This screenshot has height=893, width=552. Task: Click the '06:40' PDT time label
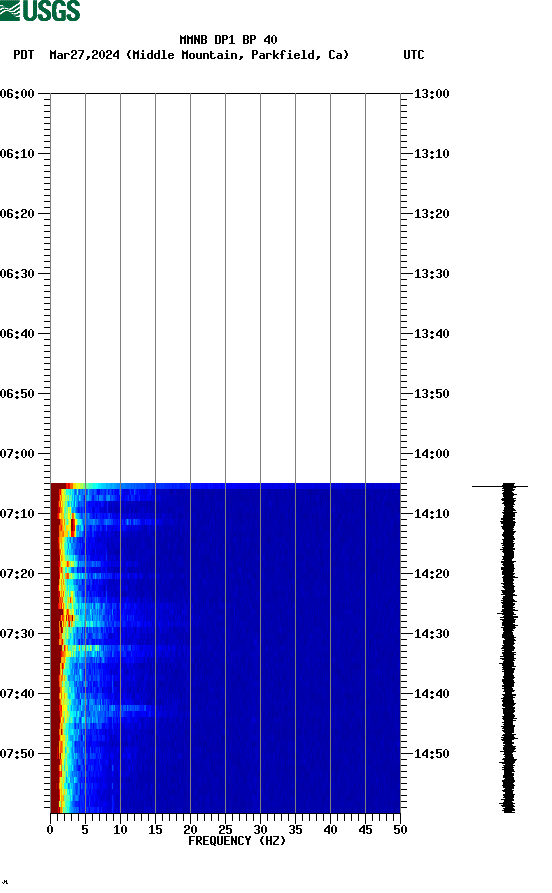coord(17,334)
